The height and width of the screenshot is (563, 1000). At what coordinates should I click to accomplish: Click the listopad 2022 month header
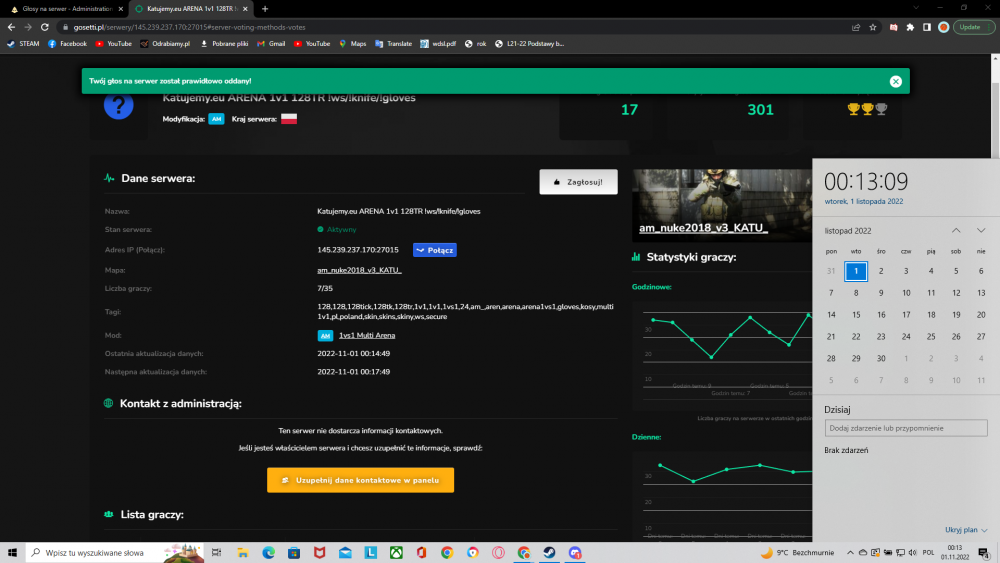(848, 231)
